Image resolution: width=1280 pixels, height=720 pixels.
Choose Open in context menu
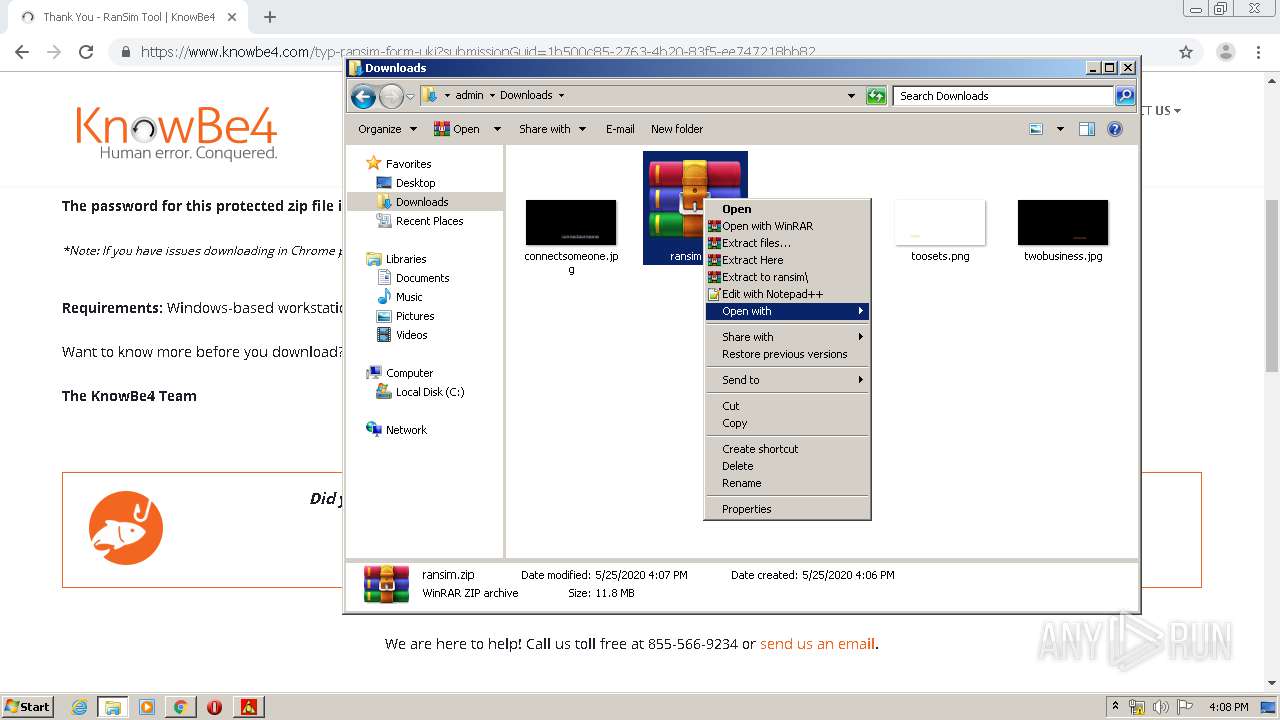pyautogui.click(x=787, y=209)
